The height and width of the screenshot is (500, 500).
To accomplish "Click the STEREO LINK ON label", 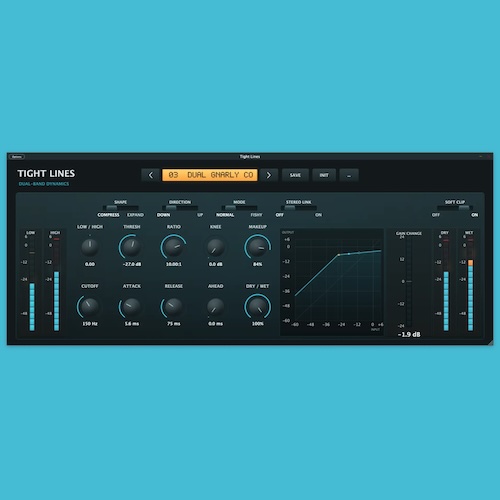I will coord(318,215).
